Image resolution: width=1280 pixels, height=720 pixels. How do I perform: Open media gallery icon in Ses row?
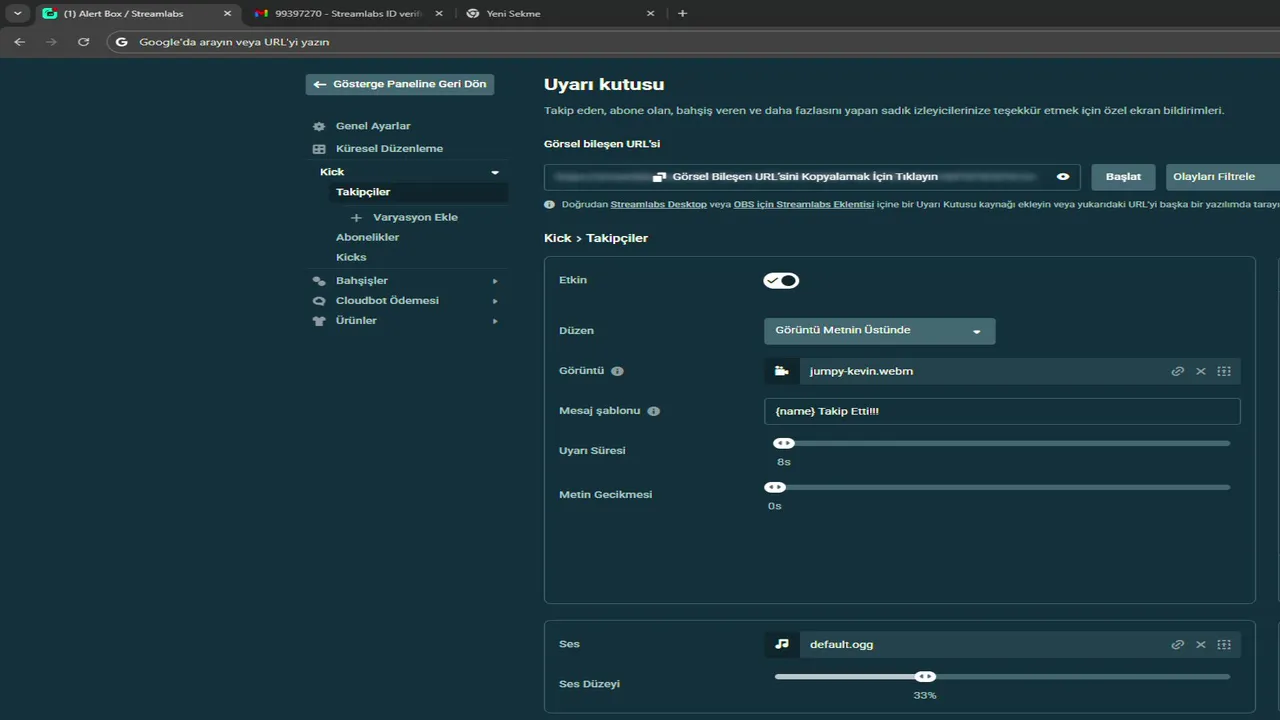[1224, 644]
